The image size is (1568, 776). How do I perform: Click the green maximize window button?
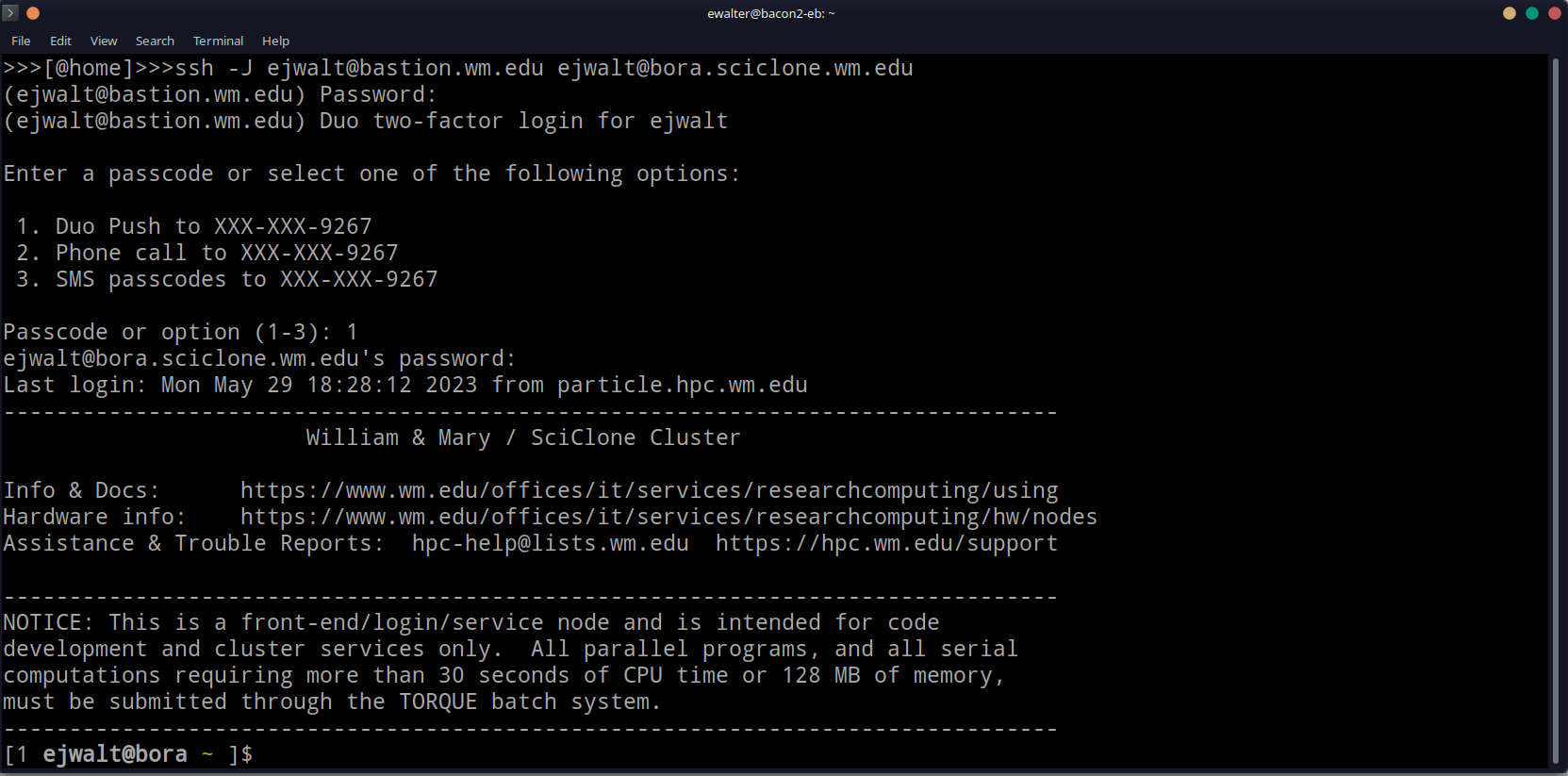coord(1532,13)
